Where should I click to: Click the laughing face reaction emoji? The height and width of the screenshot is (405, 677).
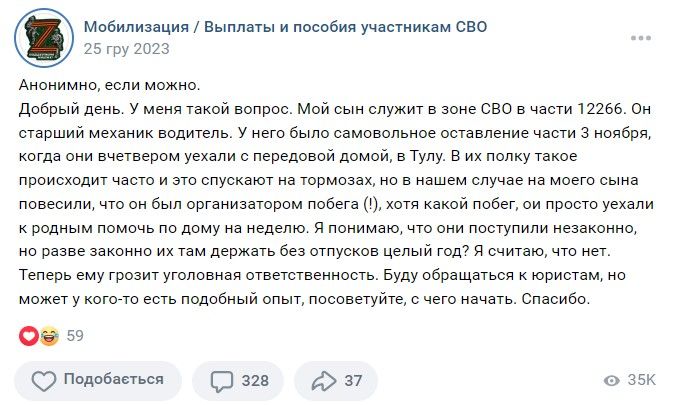click(x=48, y=336)
